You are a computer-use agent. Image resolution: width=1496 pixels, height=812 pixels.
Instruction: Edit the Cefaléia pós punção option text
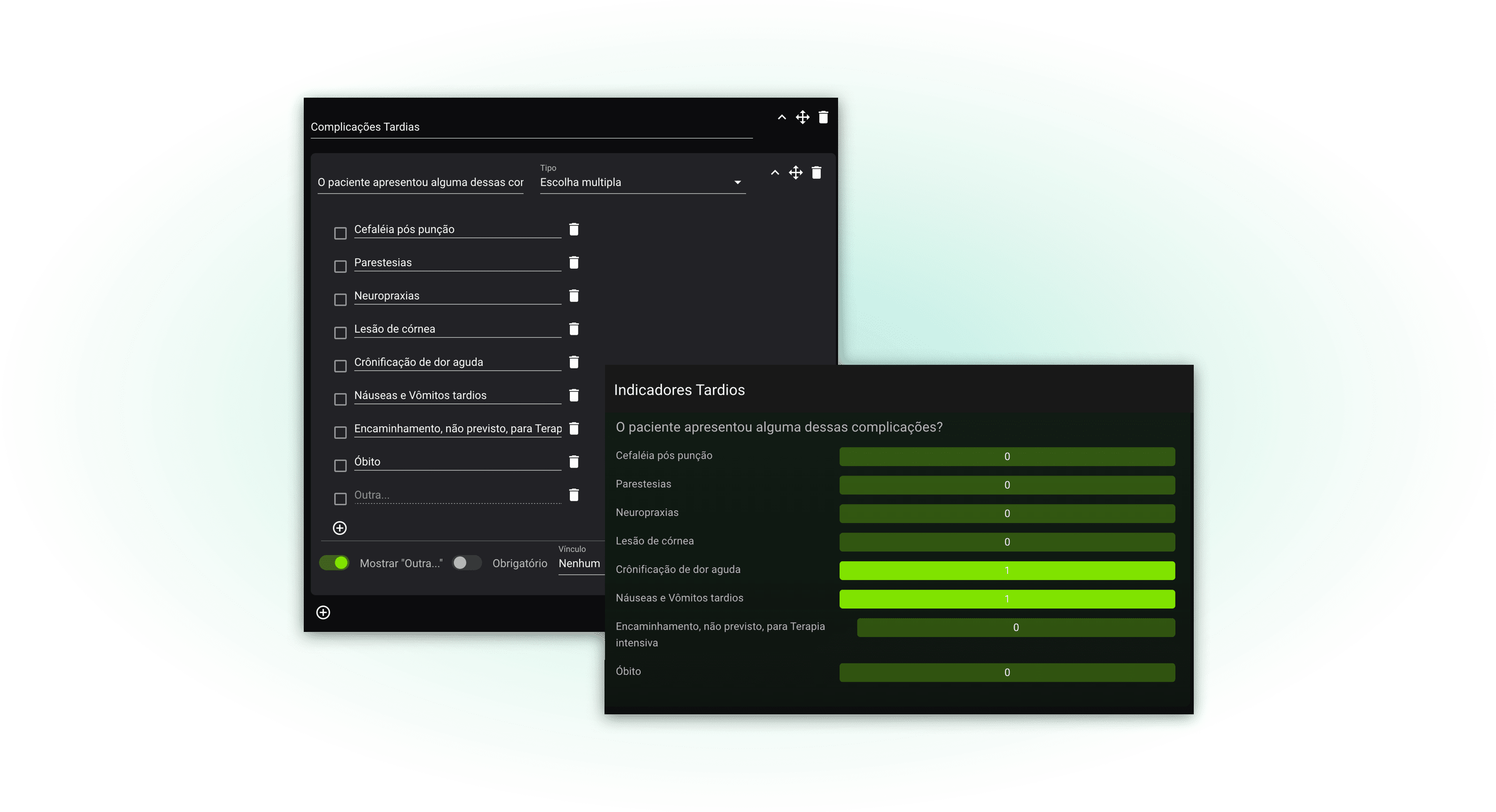point(457,229)
